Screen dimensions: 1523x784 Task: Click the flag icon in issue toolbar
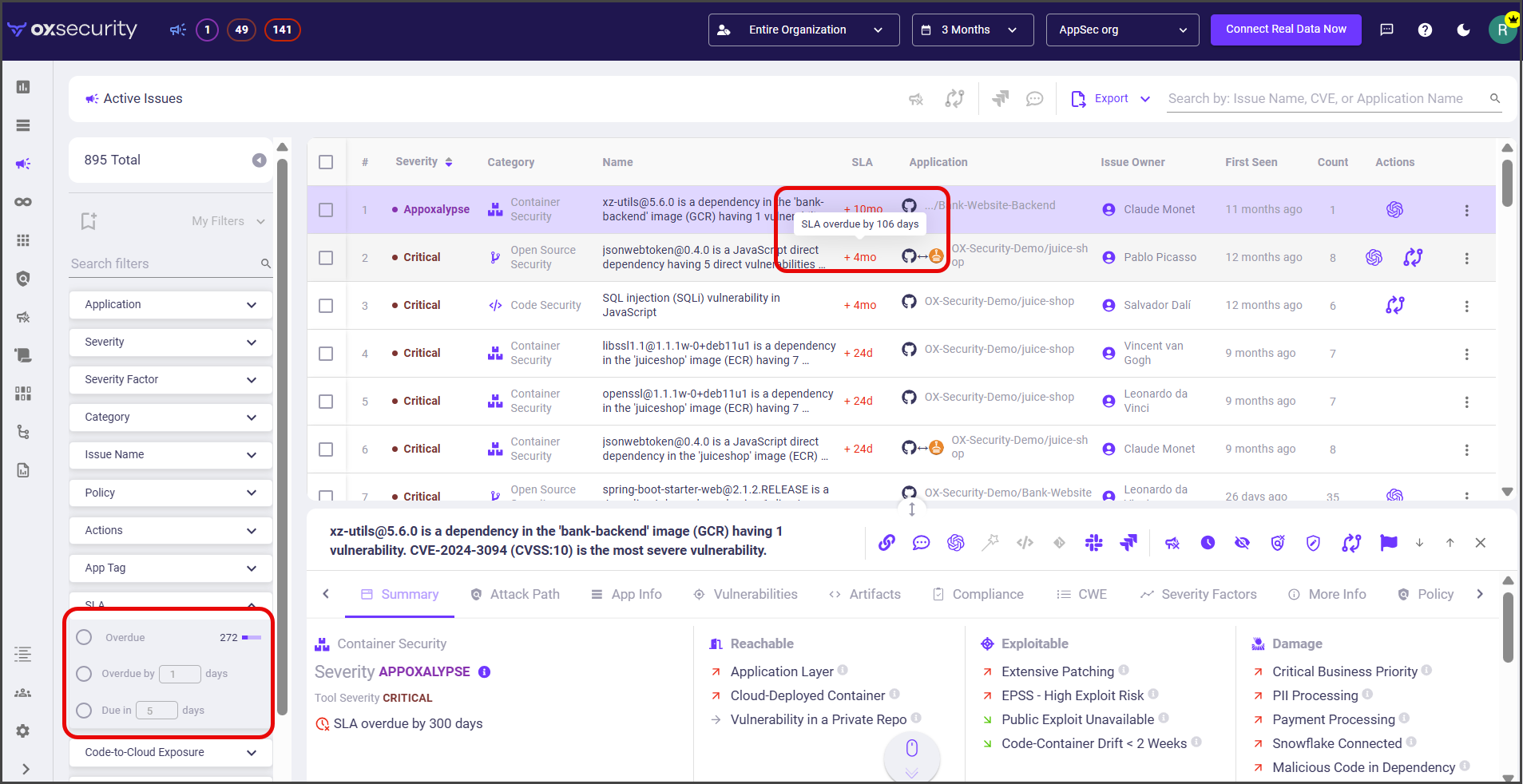[x=1388, y=543]
